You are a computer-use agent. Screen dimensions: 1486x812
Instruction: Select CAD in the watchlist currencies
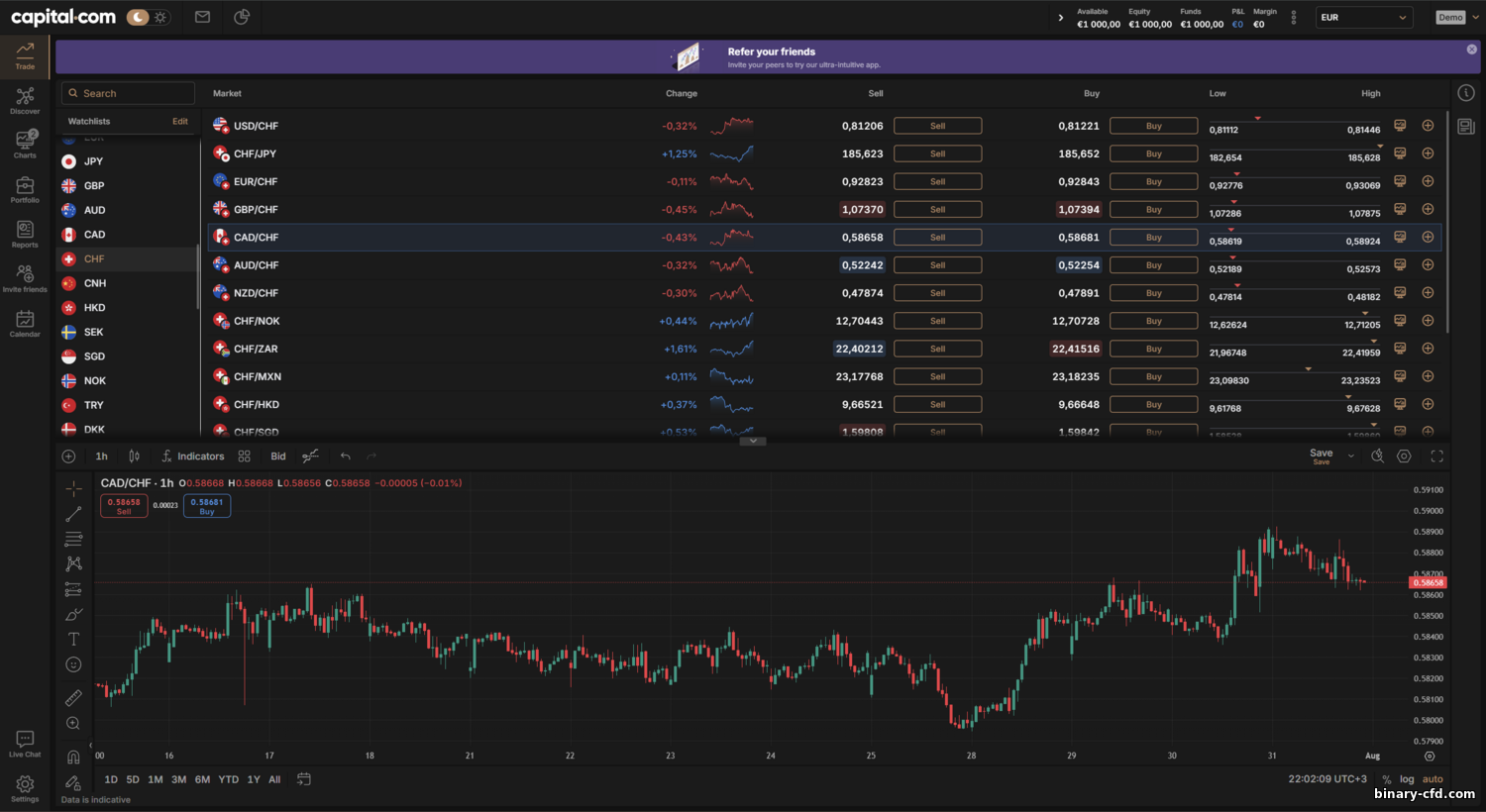pos(94,235)
